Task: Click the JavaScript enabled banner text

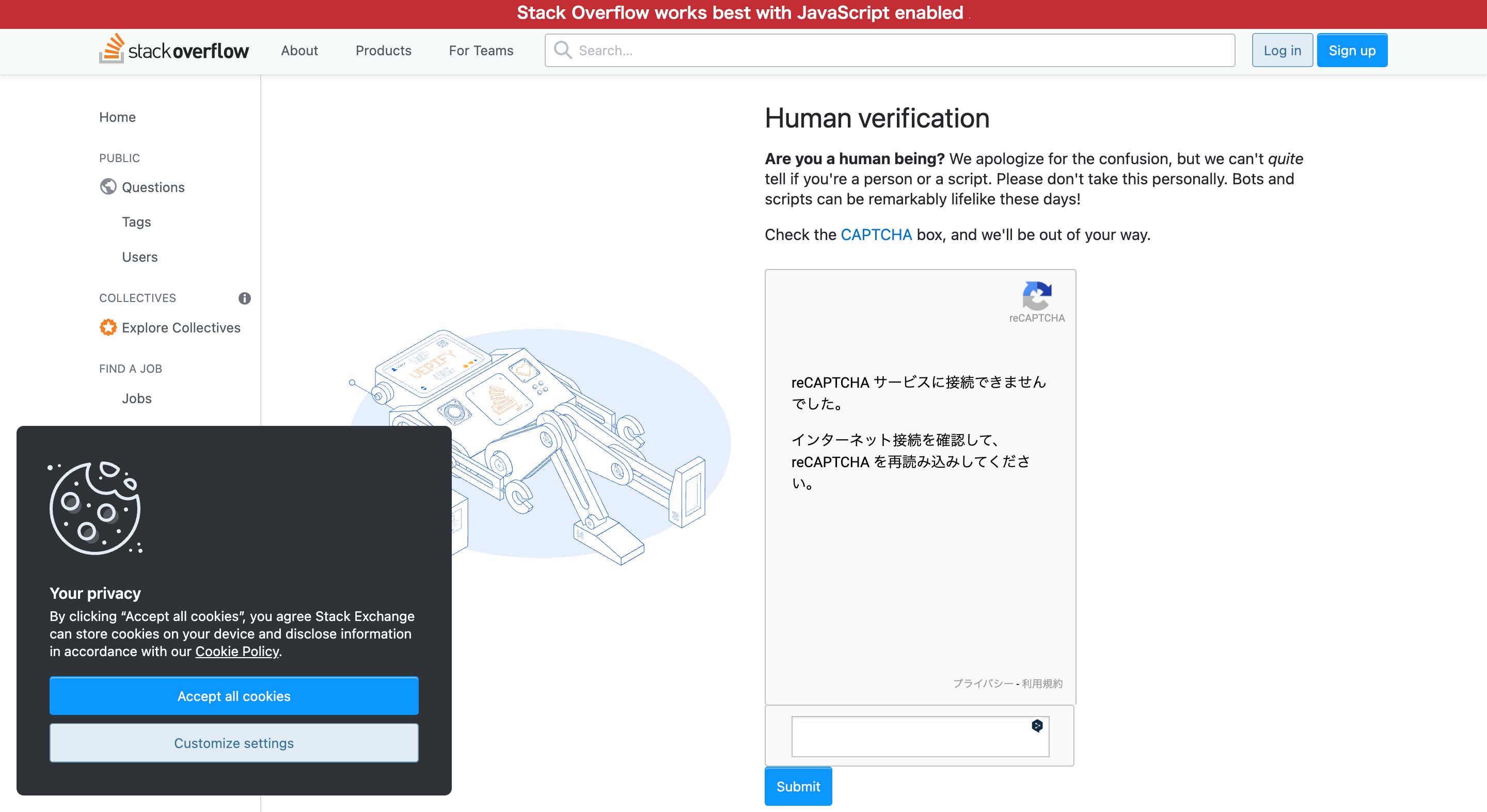Action: click(x=740, y=13)
